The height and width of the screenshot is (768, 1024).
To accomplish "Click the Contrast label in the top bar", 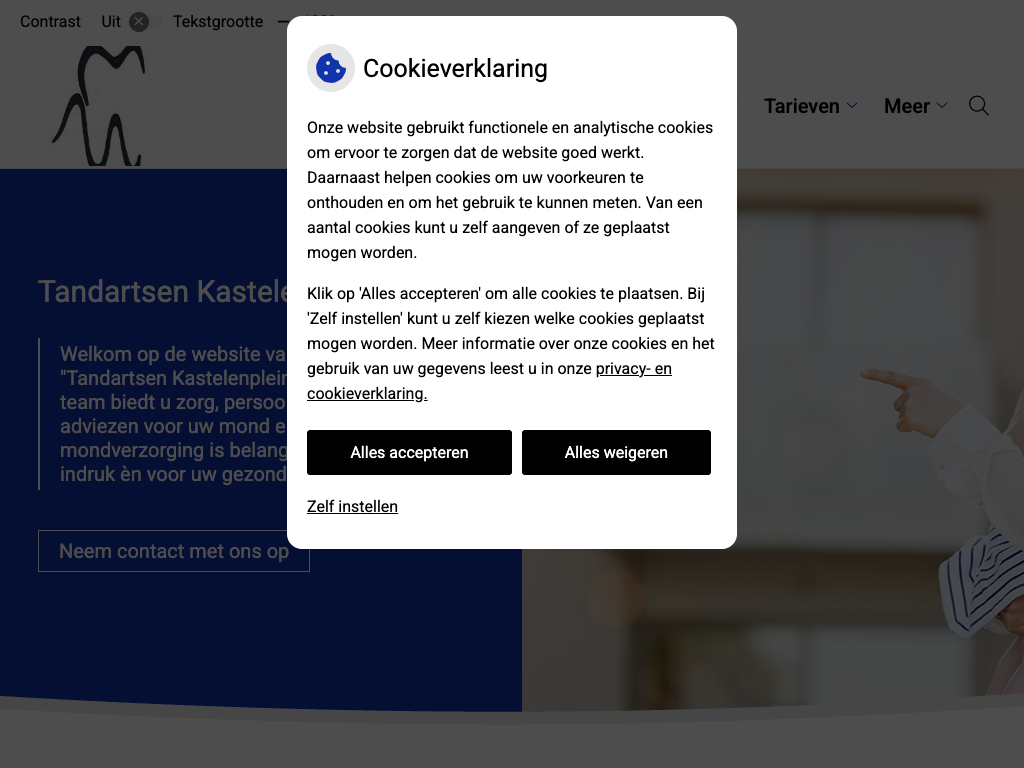I will pos(50,22).
